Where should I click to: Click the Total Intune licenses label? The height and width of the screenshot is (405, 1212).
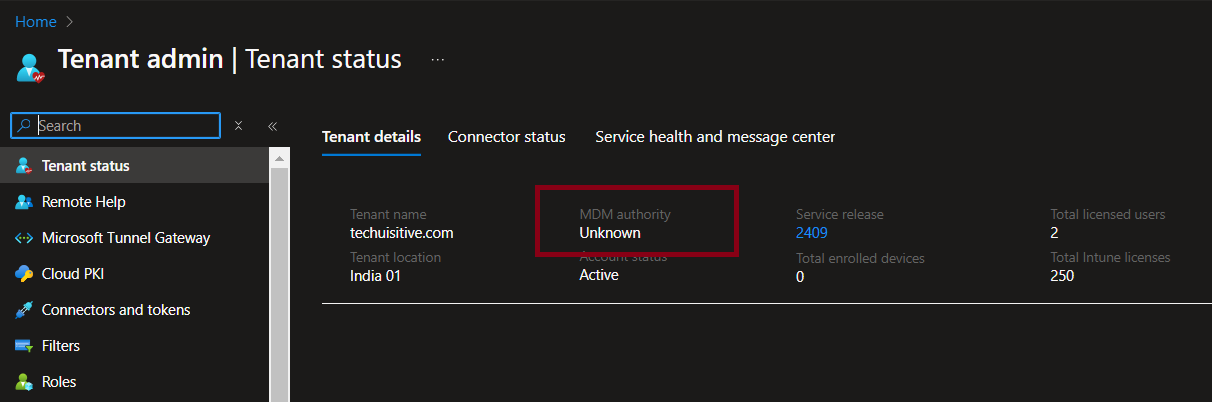click(1110, 257)
